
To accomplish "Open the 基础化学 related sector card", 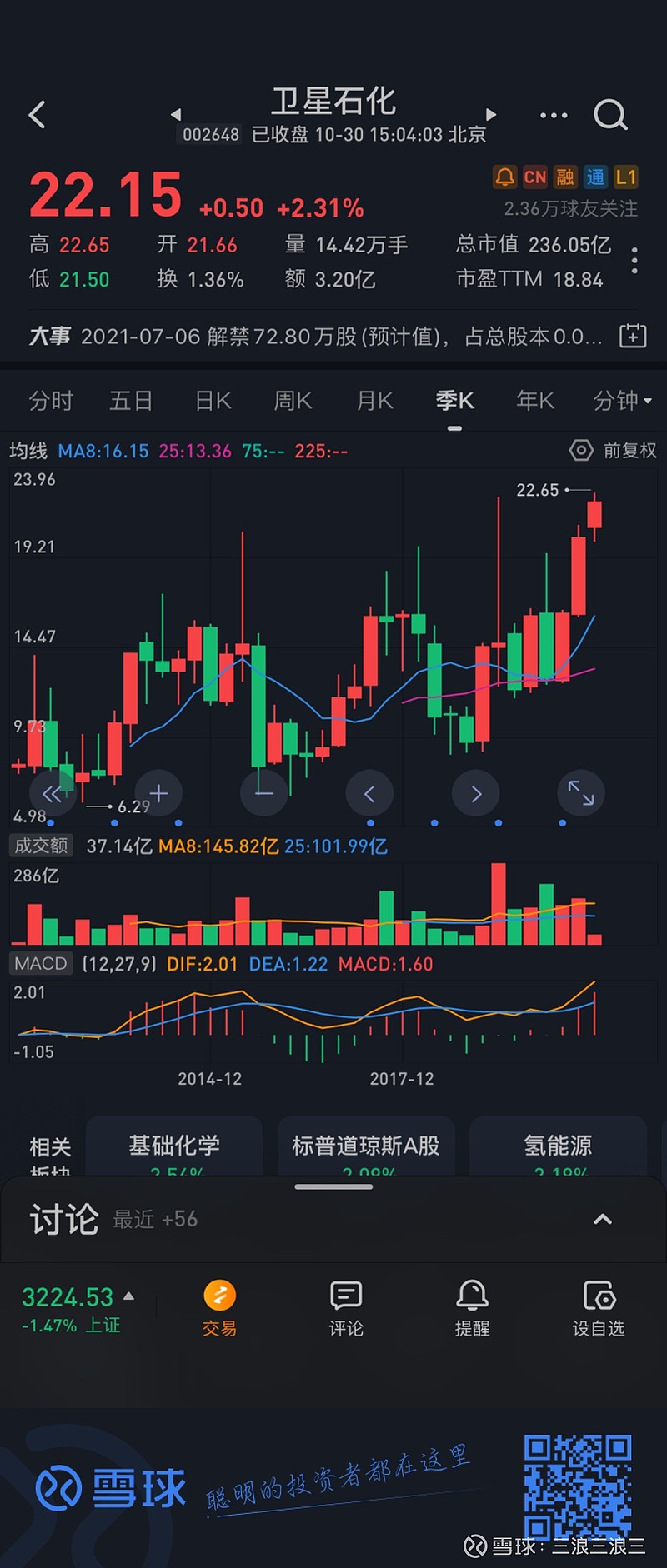I will coord(174,1146).
